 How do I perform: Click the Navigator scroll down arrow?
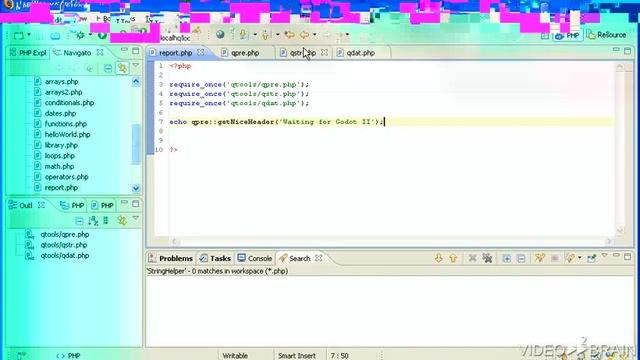click(136, 188)
